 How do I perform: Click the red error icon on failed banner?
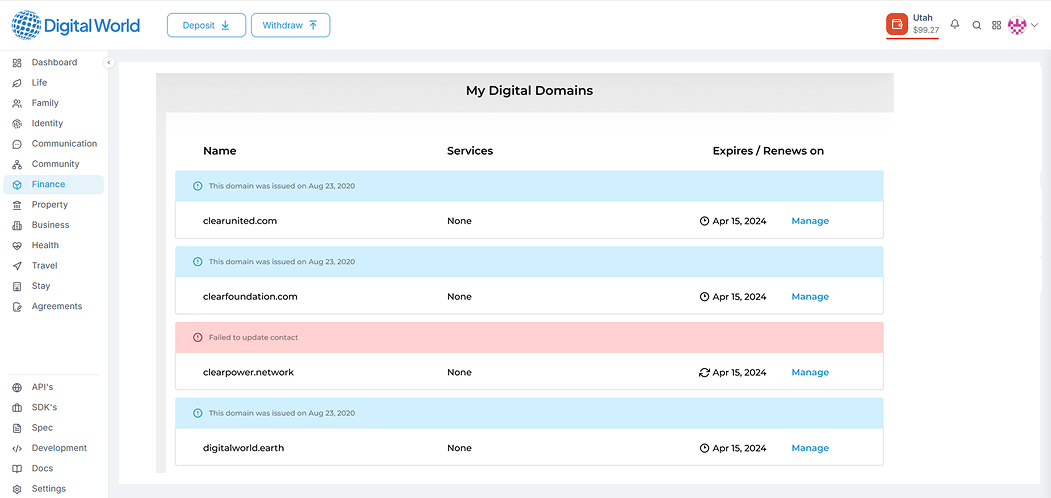point(197,337)
